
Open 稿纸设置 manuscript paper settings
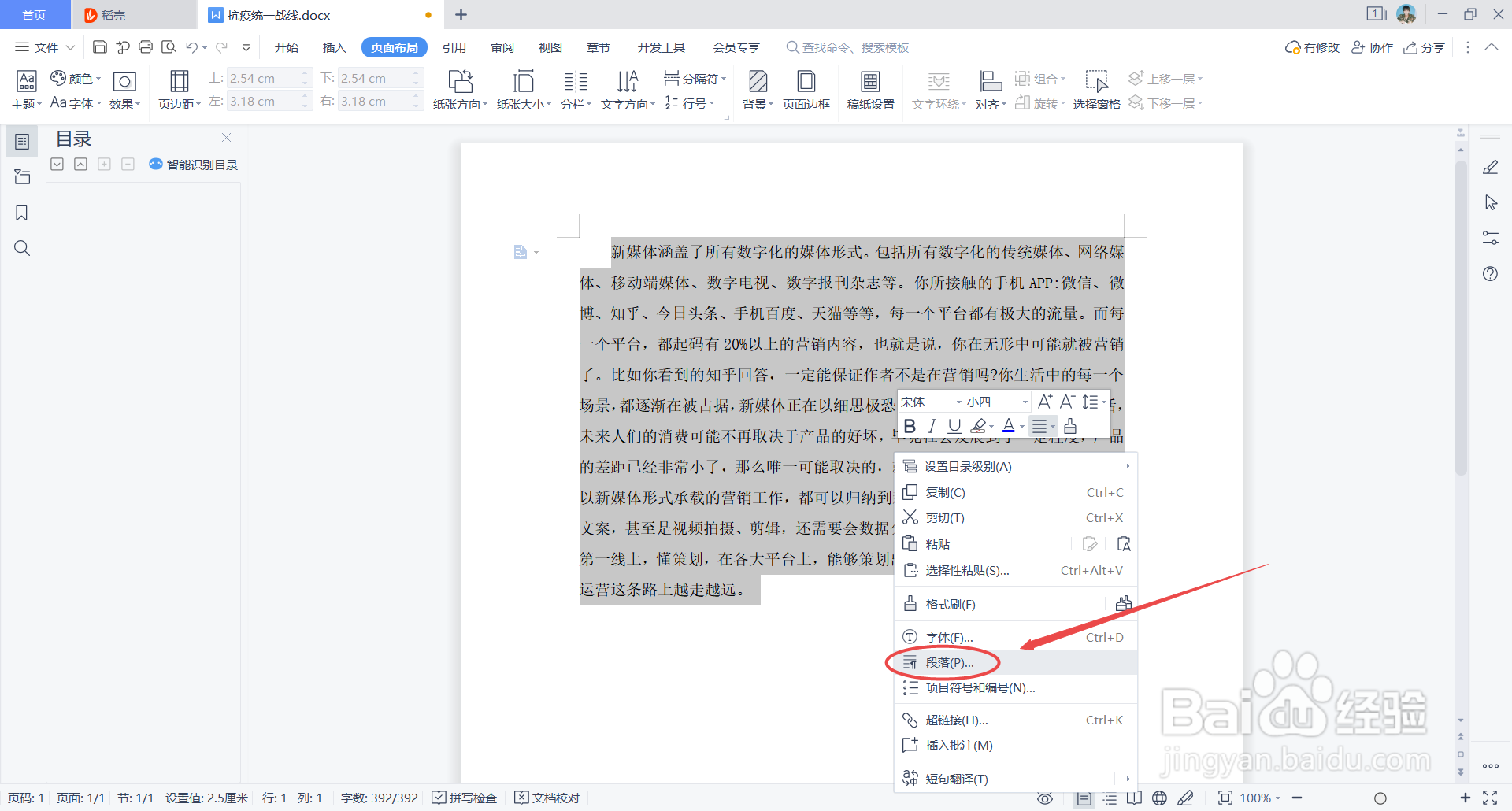(x=870, y=90)
